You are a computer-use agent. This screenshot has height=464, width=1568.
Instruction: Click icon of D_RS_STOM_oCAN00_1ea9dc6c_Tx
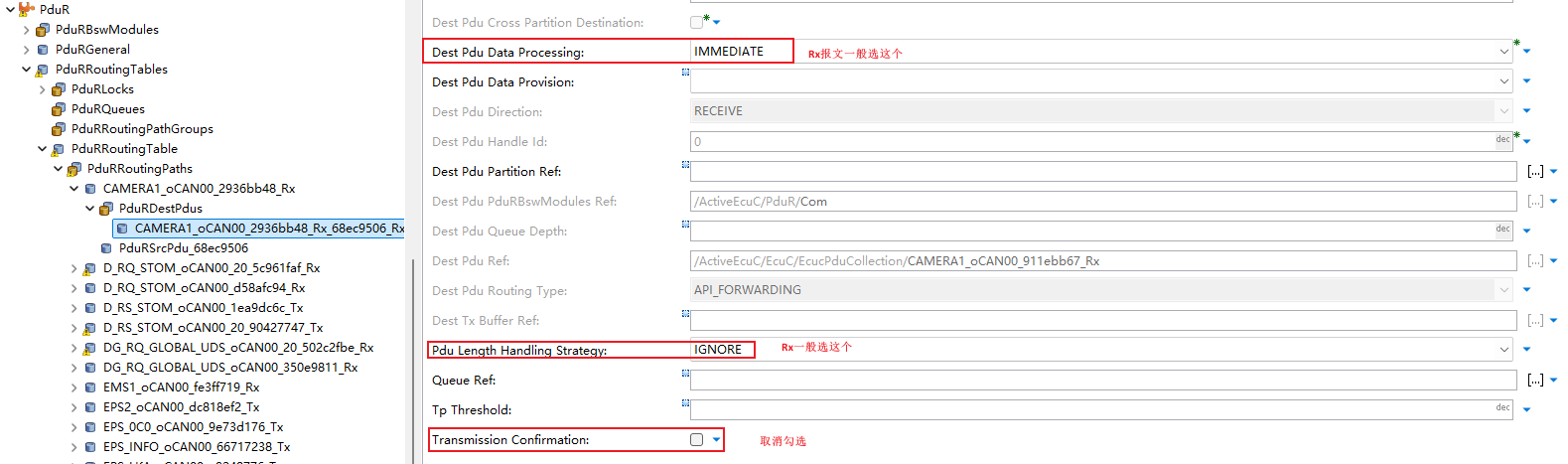(x=90, y=308)
